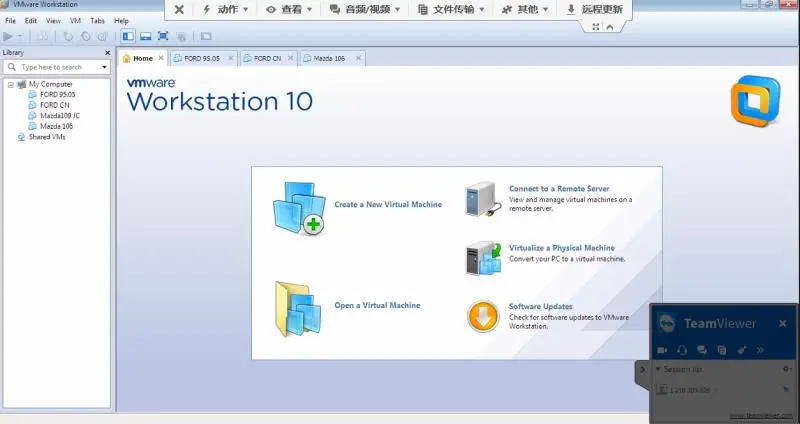
Task: Open the Tabs menu
Action: coord(97,21)
